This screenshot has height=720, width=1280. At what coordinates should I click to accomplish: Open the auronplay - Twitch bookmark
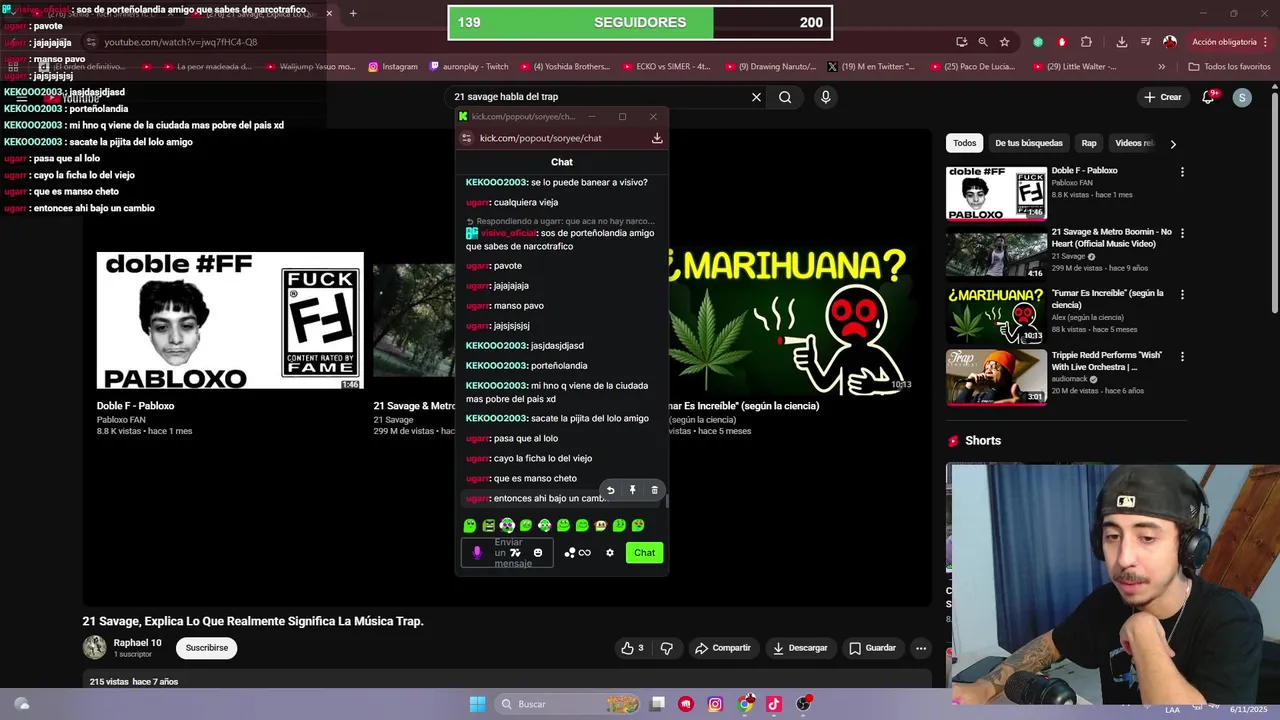tap(469, 67)
